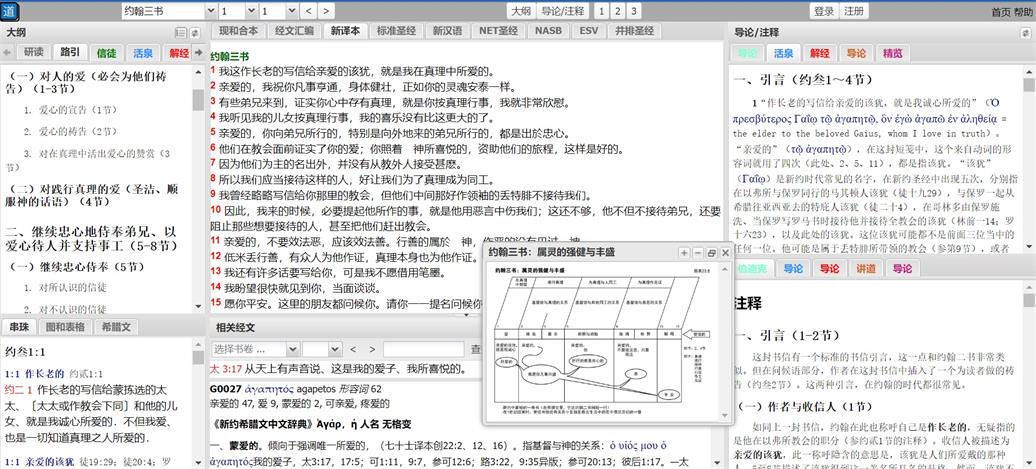Select the 新汉语 Bible version tab
This screenshot has height=469, width=1036.
coord(447,31)
